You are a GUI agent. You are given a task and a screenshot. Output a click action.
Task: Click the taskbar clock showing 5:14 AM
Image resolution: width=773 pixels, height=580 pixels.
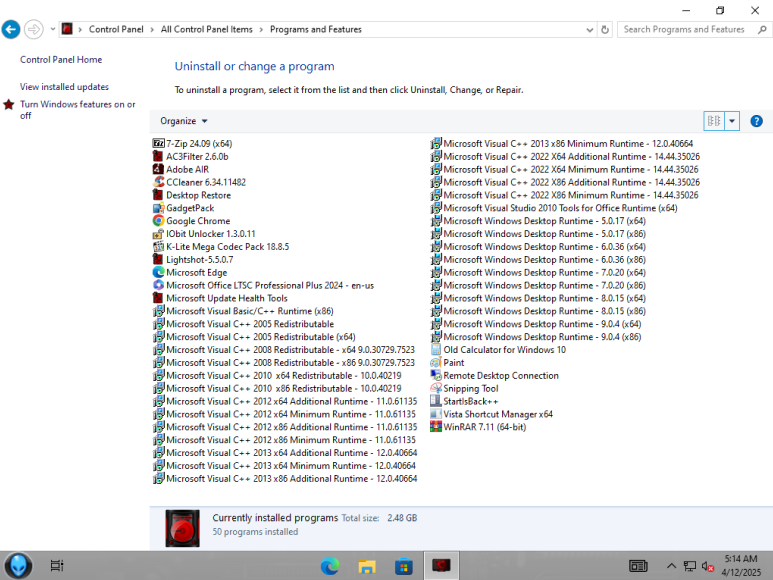(x=741, y=566)
